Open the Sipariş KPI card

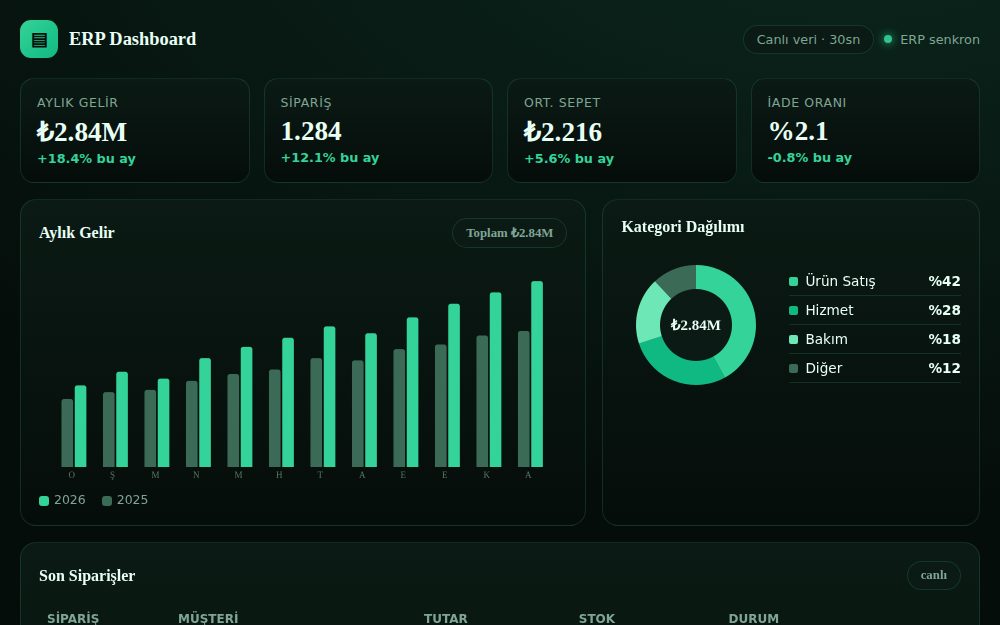pyautogui.click(x=378, y=131)
